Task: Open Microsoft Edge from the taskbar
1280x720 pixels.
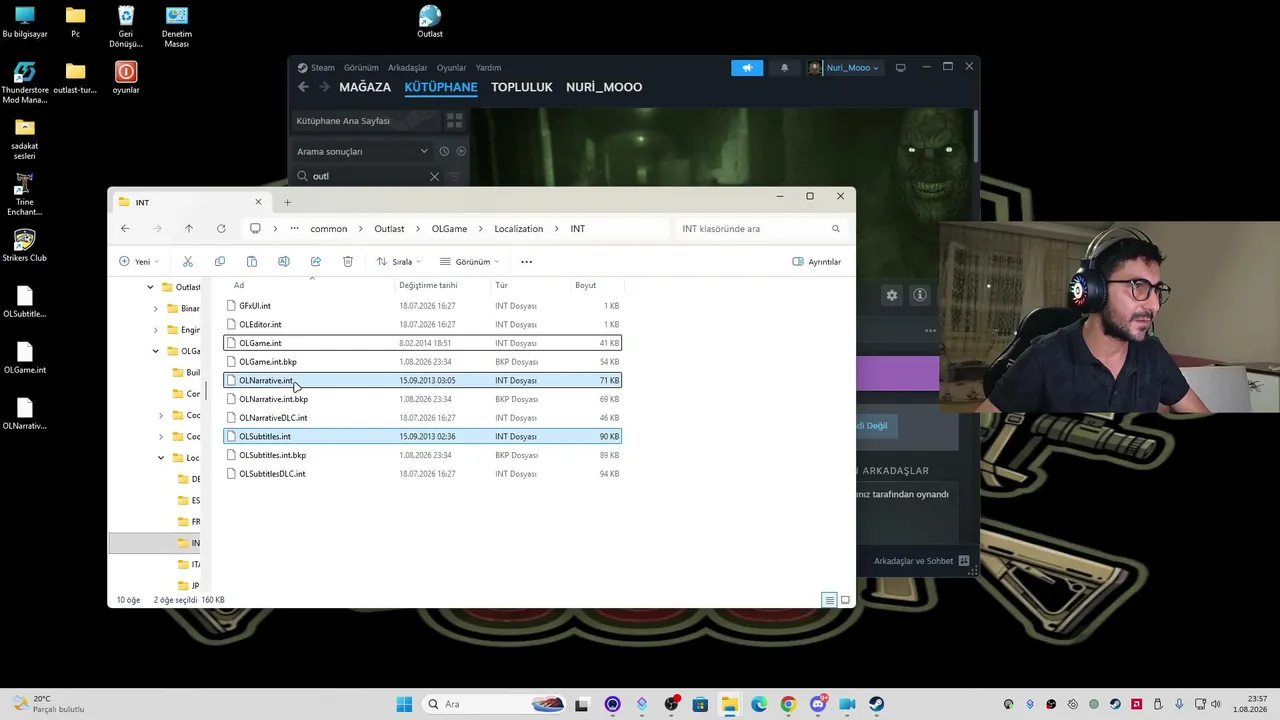Action: point(759,704)
